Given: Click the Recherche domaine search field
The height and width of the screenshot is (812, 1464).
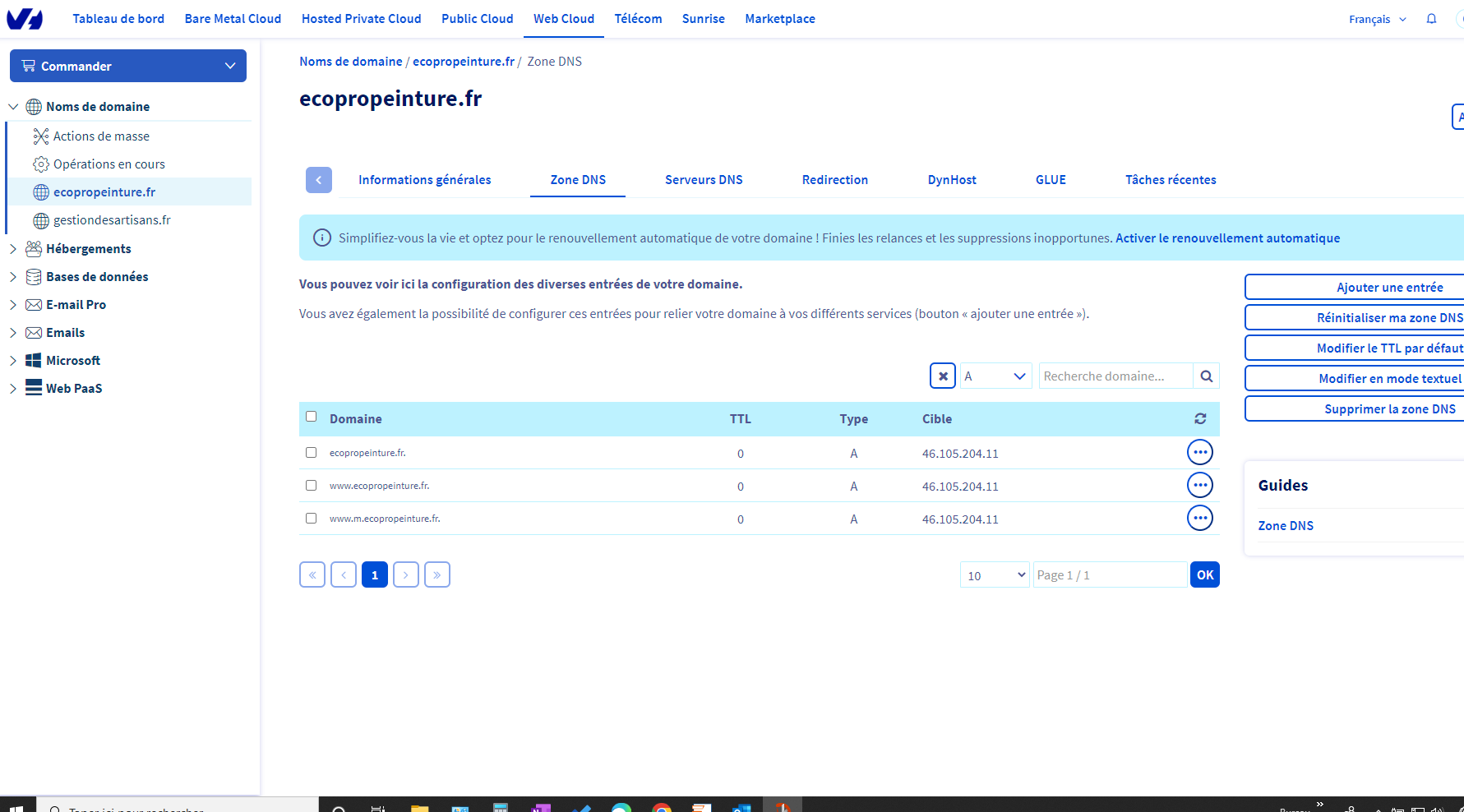Looking at the screenshot, I should click(x=1115, y=376).
